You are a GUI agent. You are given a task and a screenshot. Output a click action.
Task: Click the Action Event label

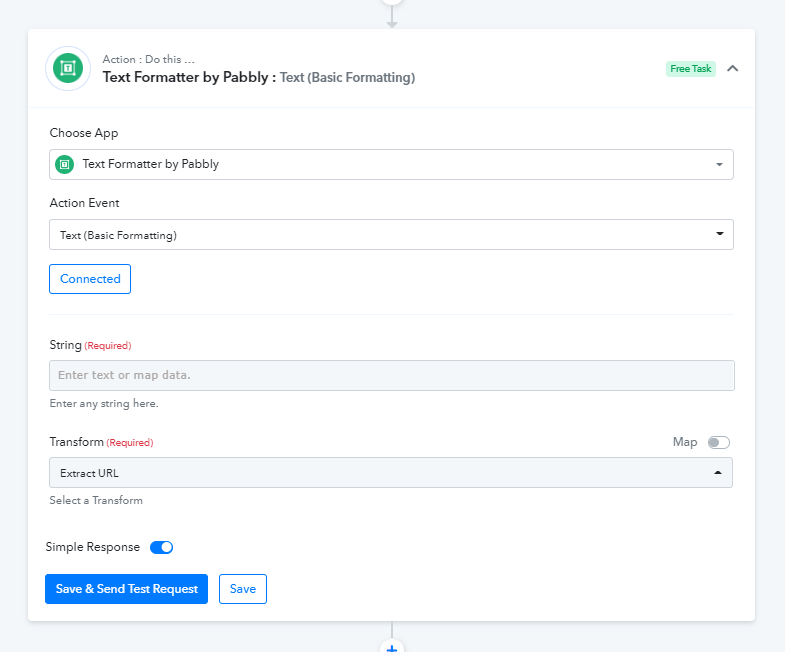click(85, 203)
